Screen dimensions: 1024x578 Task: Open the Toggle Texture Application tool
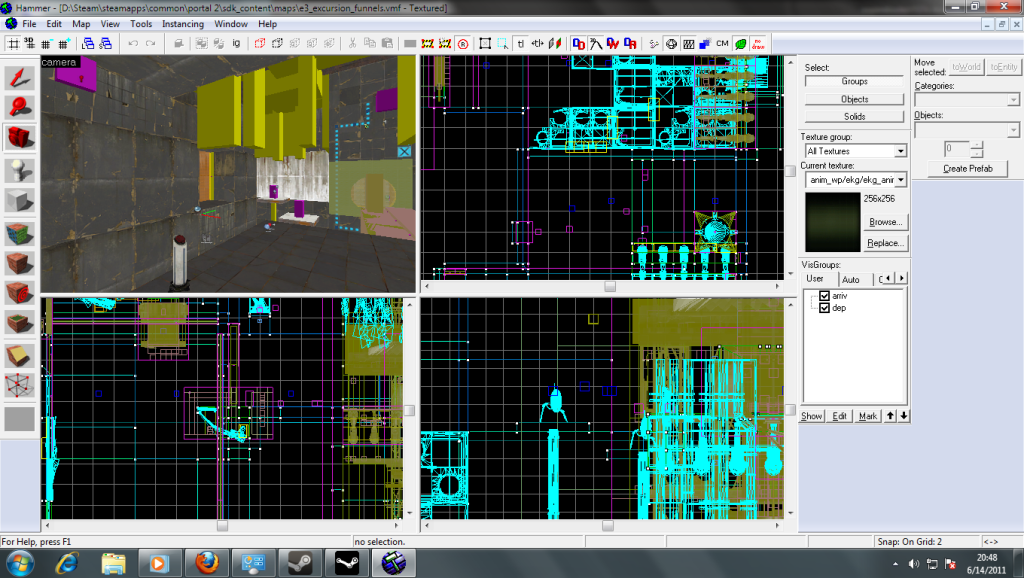[x=20, y=233]
